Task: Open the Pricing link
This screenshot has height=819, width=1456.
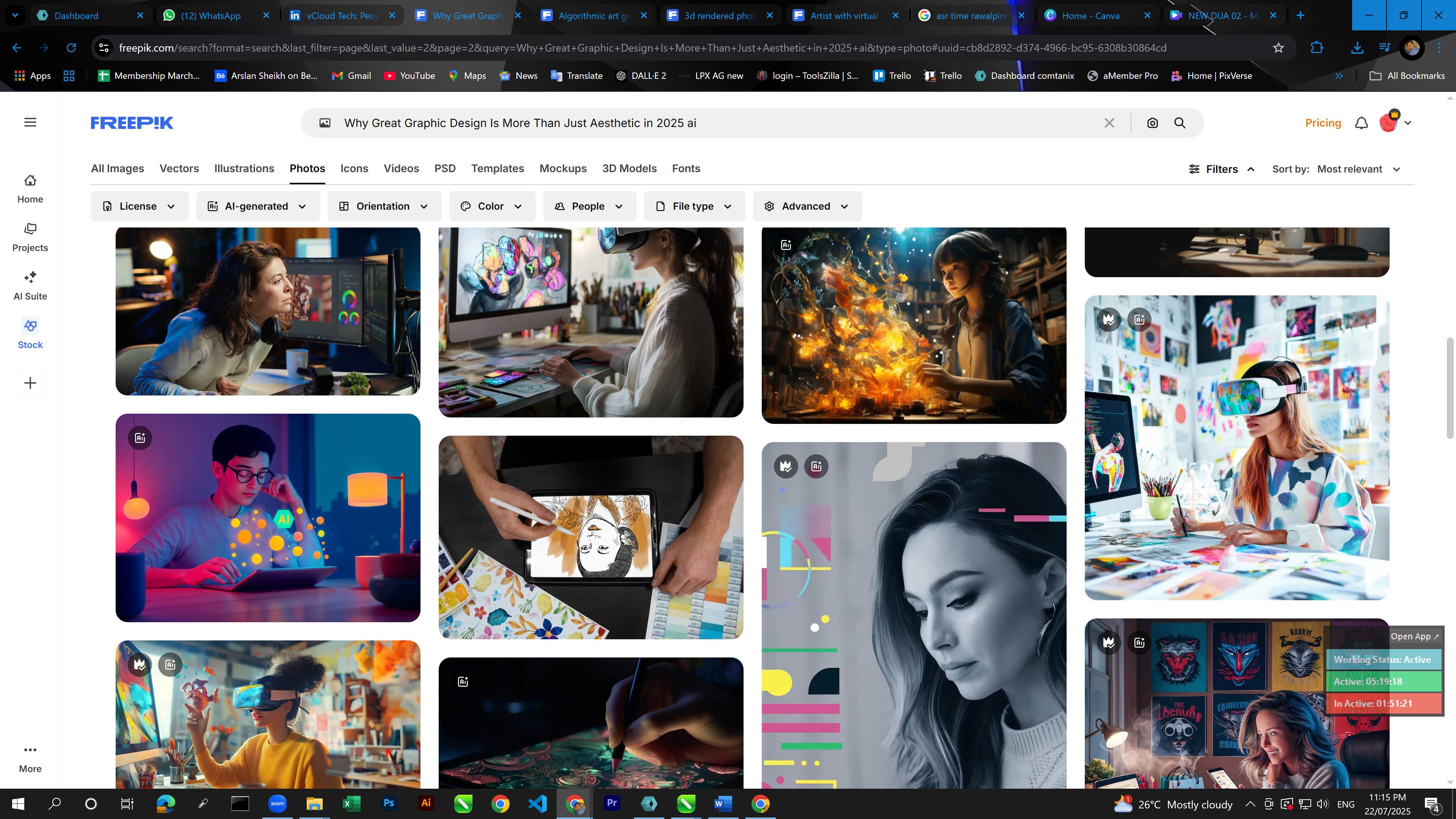Action: pos(1323,122)
